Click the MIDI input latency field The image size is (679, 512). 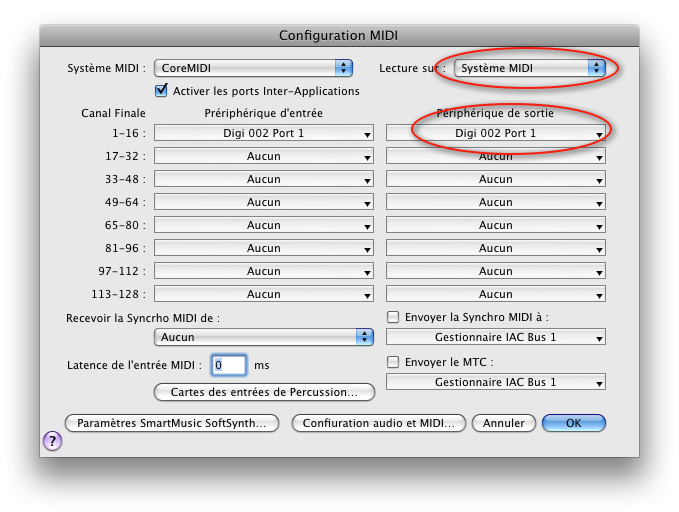coord(229,365)
